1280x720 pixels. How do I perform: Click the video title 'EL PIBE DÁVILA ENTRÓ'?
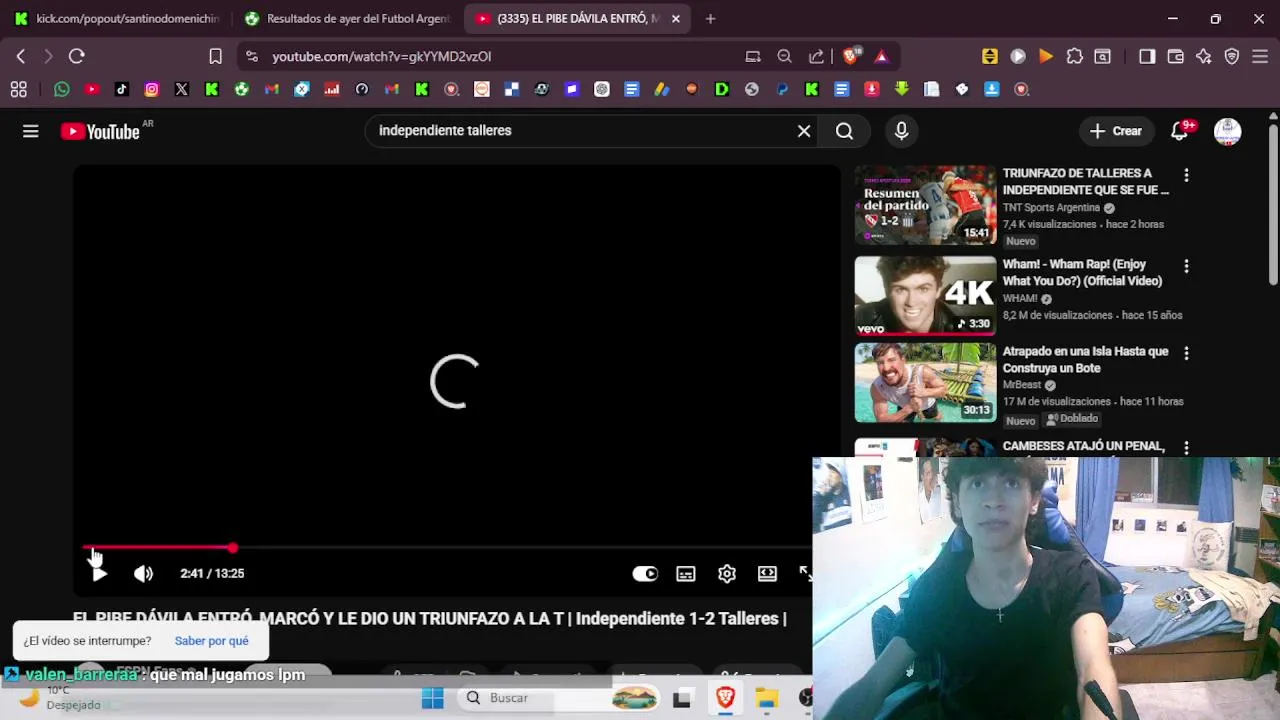point(430,619)
